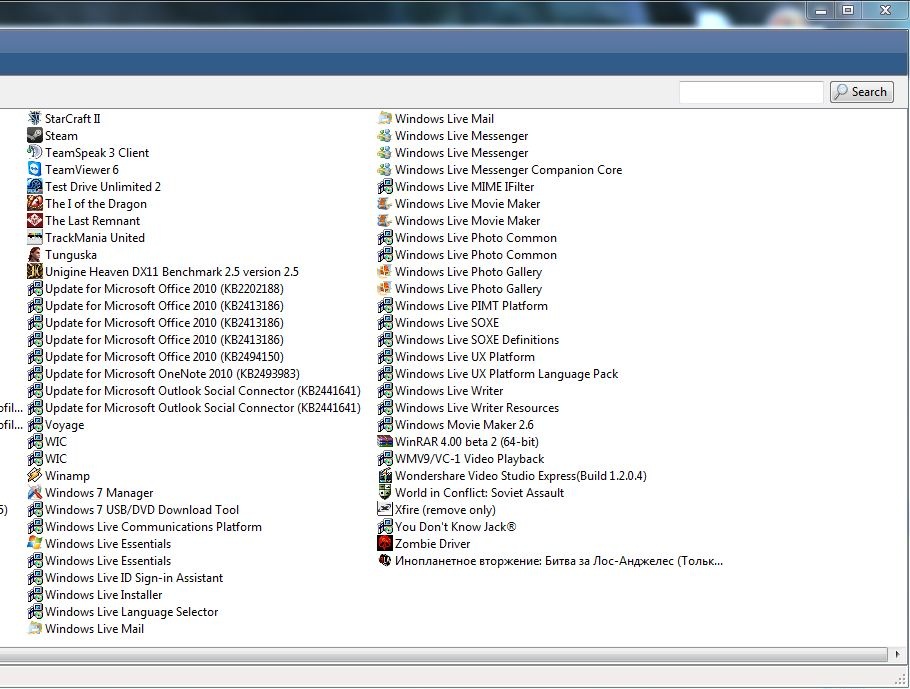Click the StarCraft II icon
Viewport: 910px width, 689px height.
(x=35, y=118)
